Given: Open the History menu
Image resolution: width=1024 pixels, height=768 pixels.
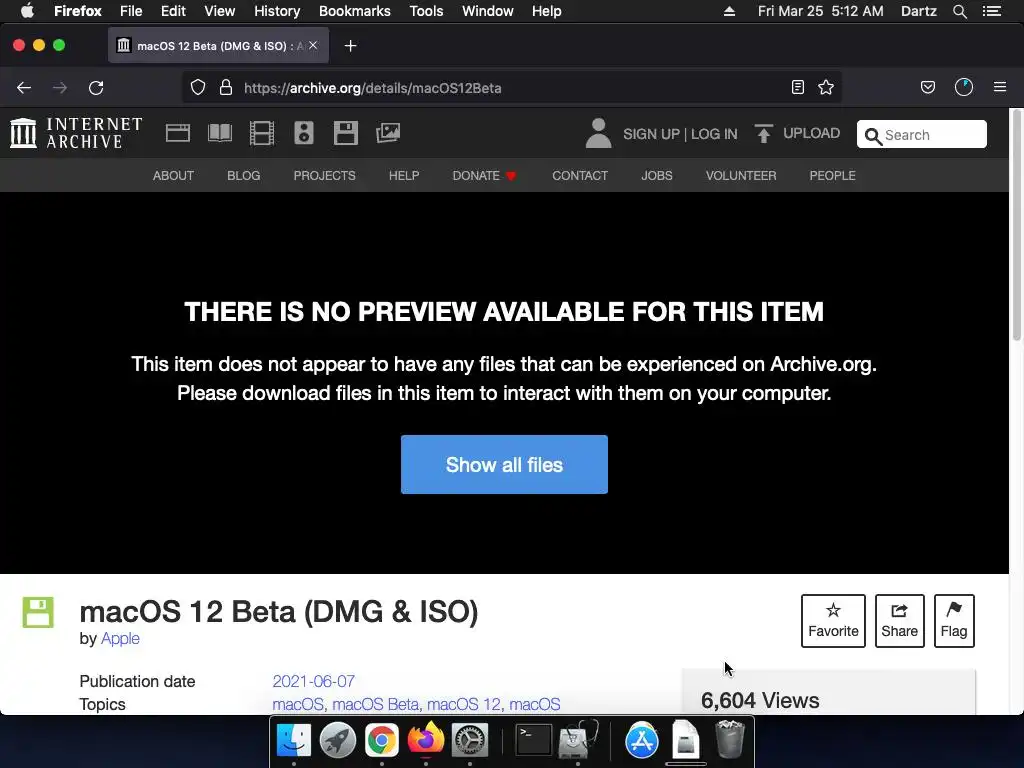Looking at the screenshot, I should pos(277,11).
